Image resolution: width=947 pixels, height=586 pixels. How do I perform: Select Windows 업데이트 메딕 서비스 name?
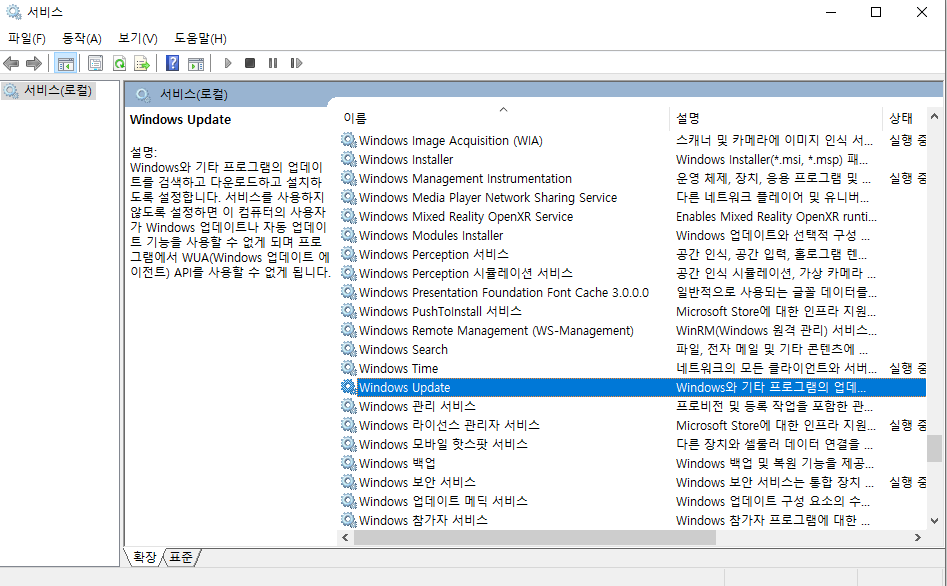pyautogui.click(x=443, y=501)
